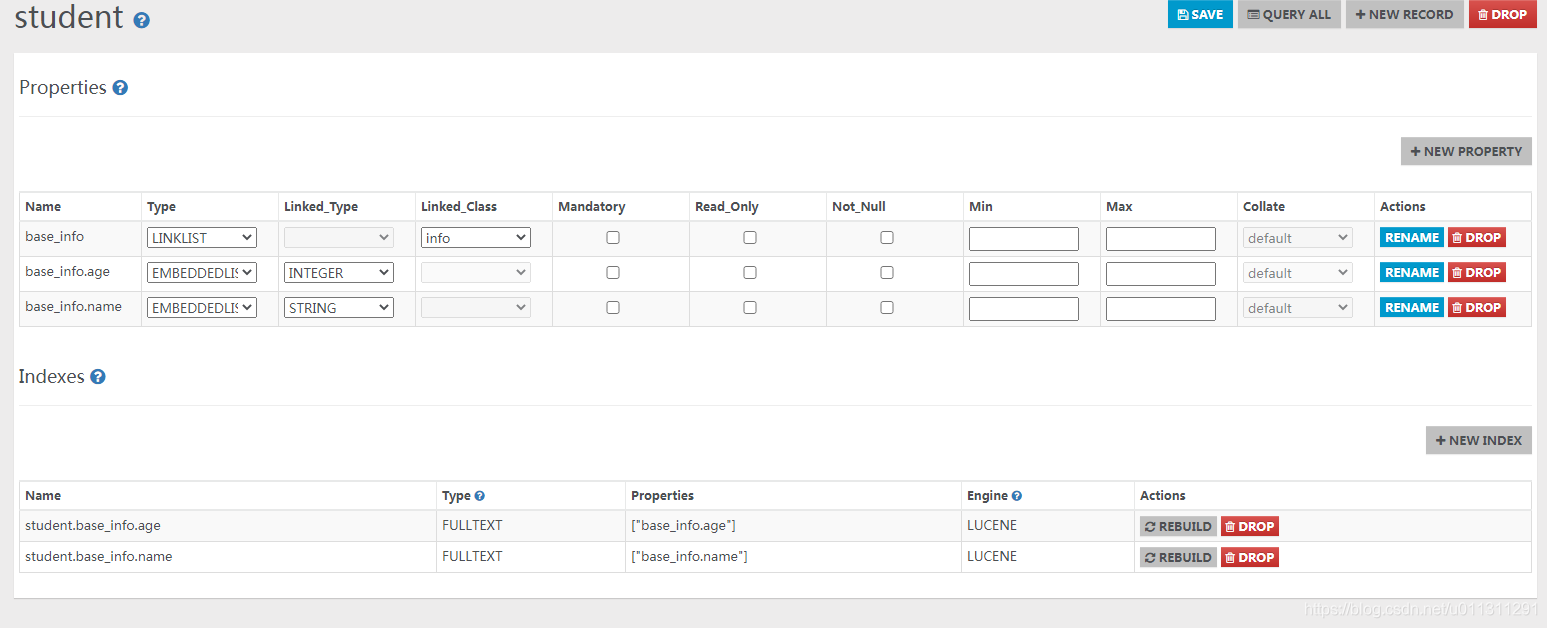1547x628 pixels.
Task: Drop the student class using top DROP button
Action: [1502, 14]
